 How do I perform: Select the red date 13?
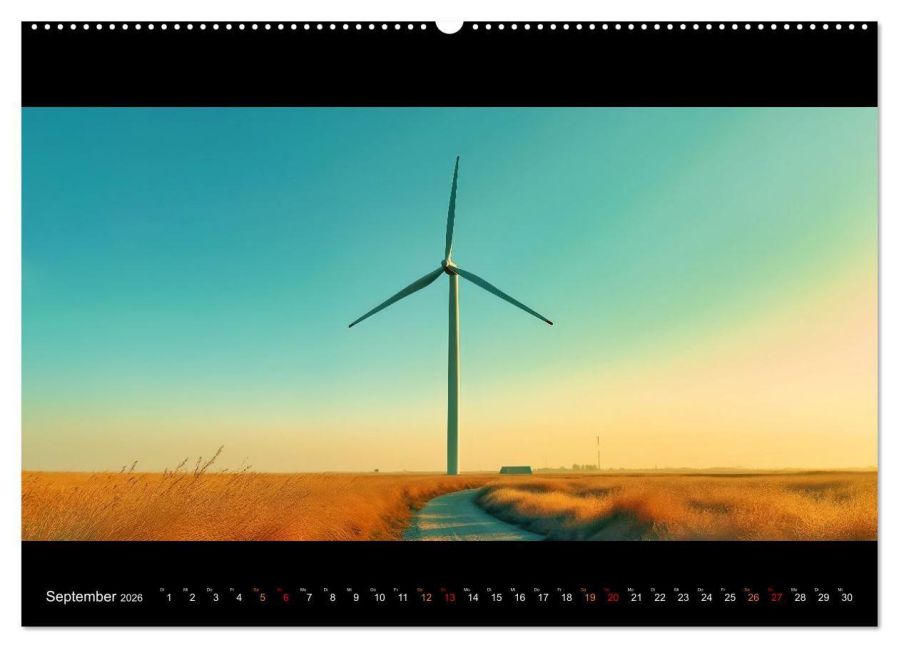tap(449, 598)
